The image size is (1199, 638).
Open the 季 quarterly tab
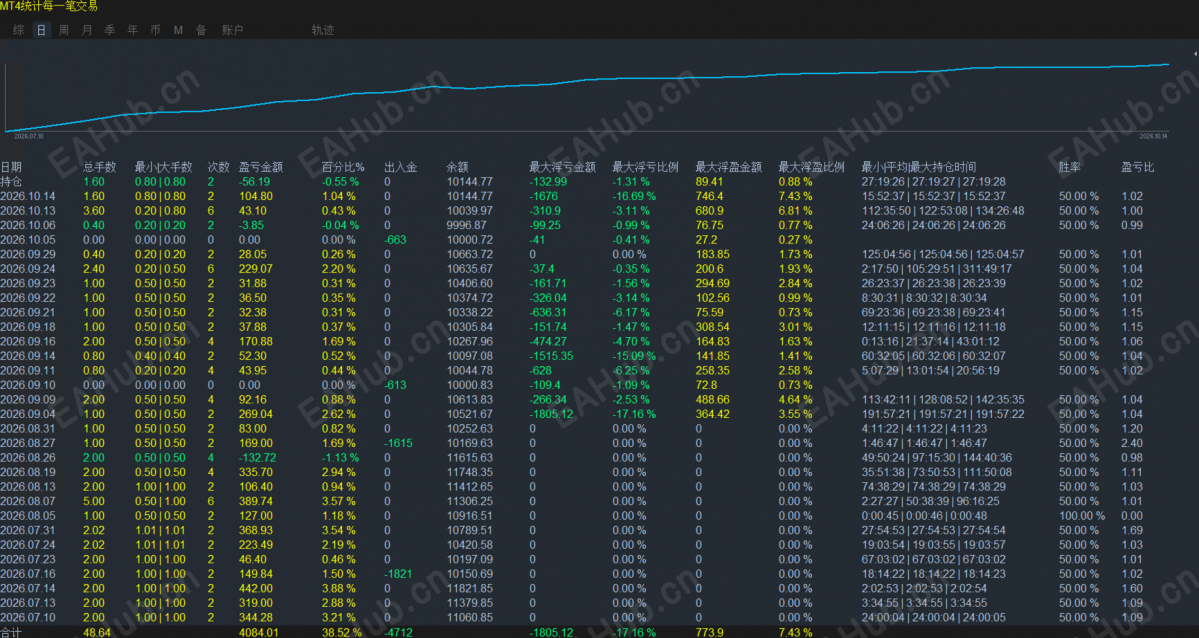pos(110,31)
